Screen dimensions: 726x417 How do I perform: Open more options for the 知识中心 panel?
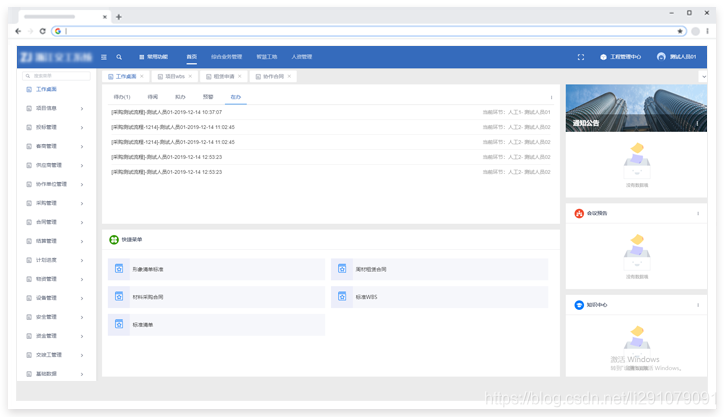pyautogui.click(x=698, y=305)
